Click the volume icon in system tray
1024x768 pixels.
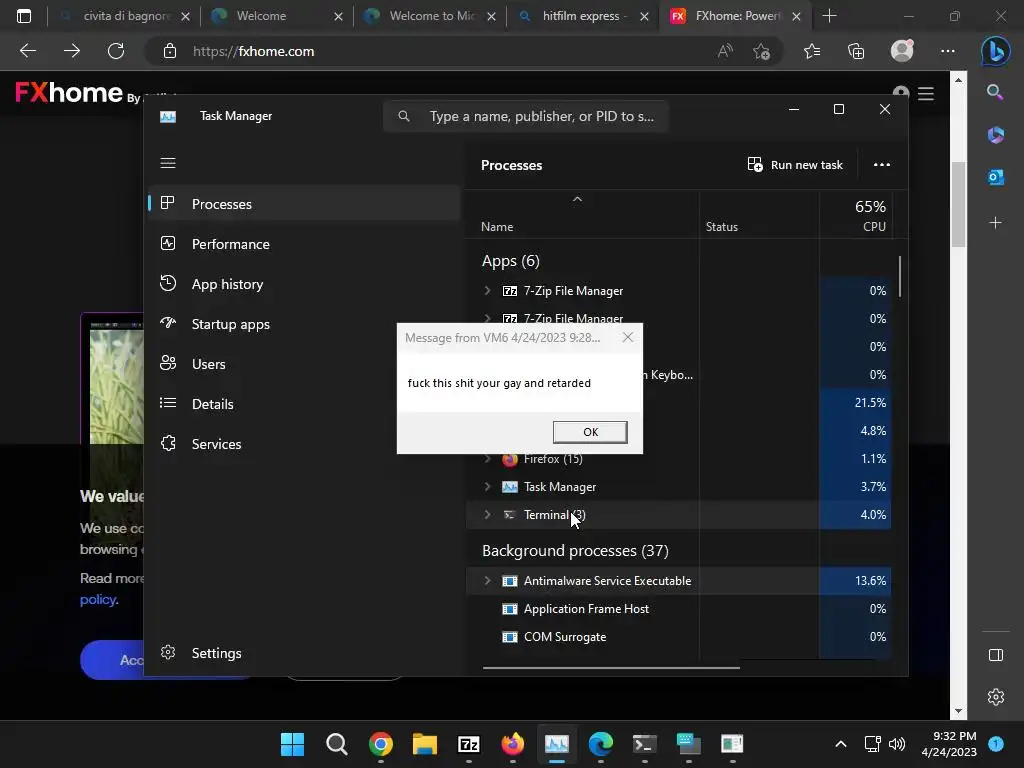click(897, 744)
